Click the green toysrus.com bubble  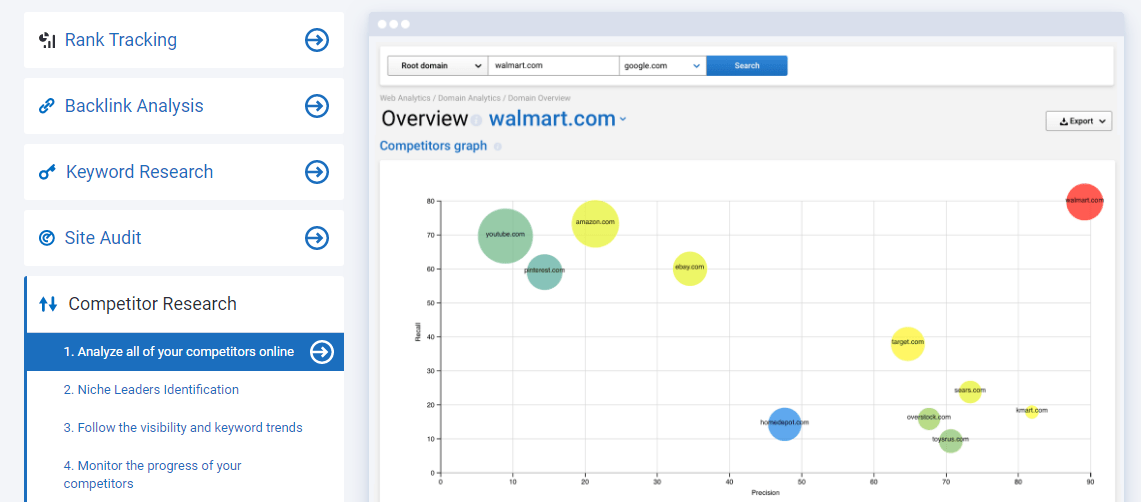[950, 441]
